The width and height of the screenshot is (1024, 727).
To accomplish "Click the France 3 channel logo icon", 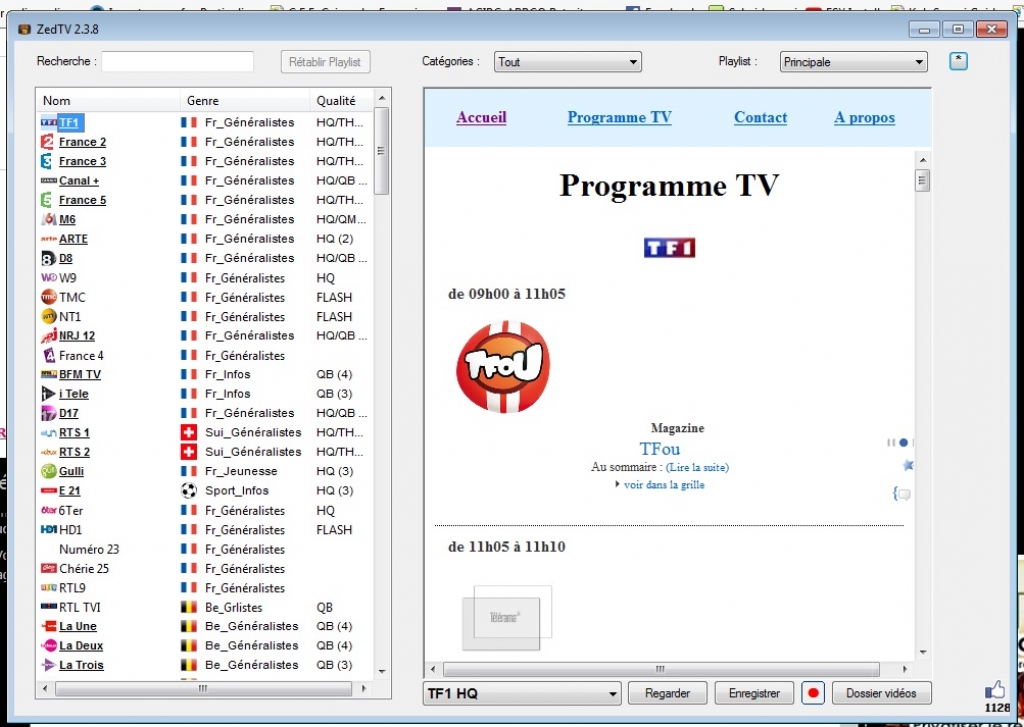I will (48, 161).
